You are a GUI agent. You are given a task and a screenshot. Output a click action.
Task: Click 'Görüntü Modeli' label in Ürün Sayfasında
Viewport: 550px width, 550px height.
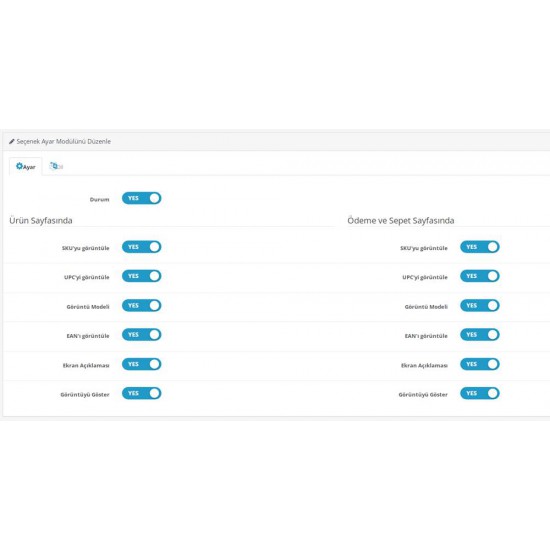88,307
